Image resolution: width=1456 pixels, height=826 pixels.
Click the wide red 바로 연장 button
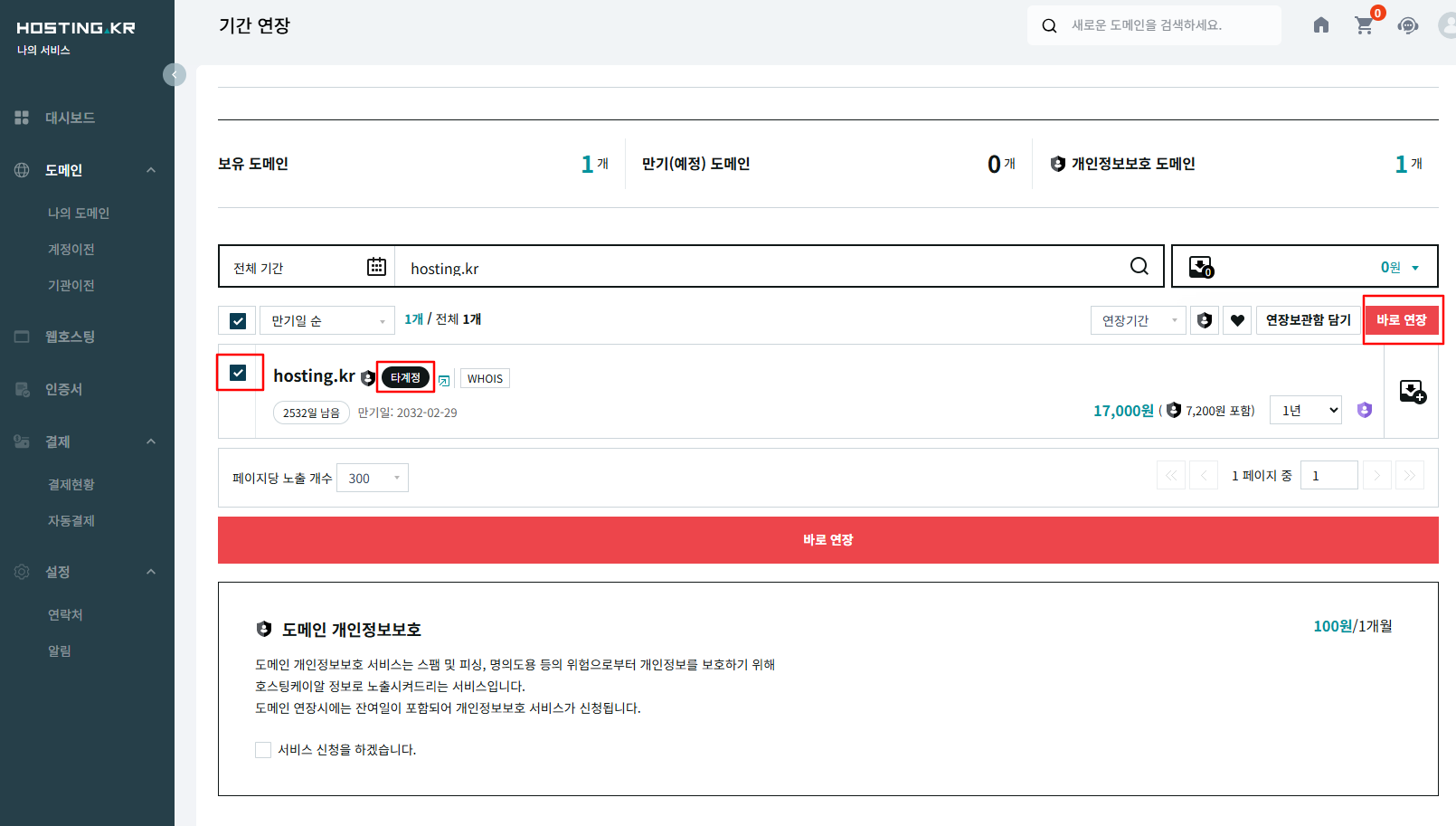828,540
